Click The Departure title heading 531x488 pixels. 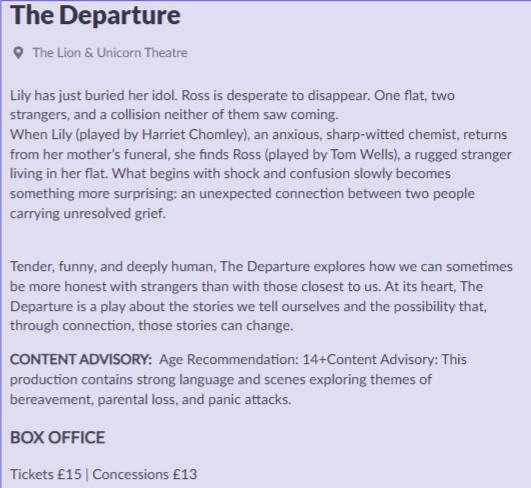pyautogui.click(x=95, y=15)
